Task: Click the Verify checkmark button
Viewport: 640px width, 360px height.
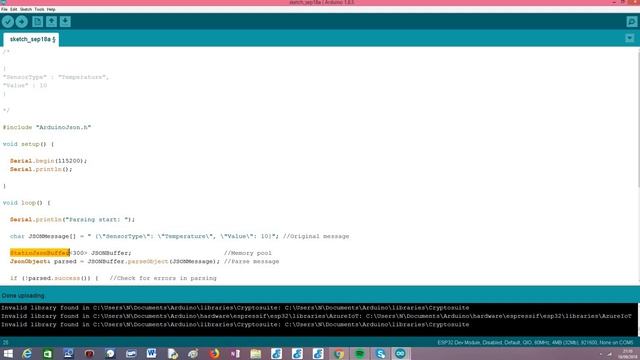Action: tap(8, 22)
